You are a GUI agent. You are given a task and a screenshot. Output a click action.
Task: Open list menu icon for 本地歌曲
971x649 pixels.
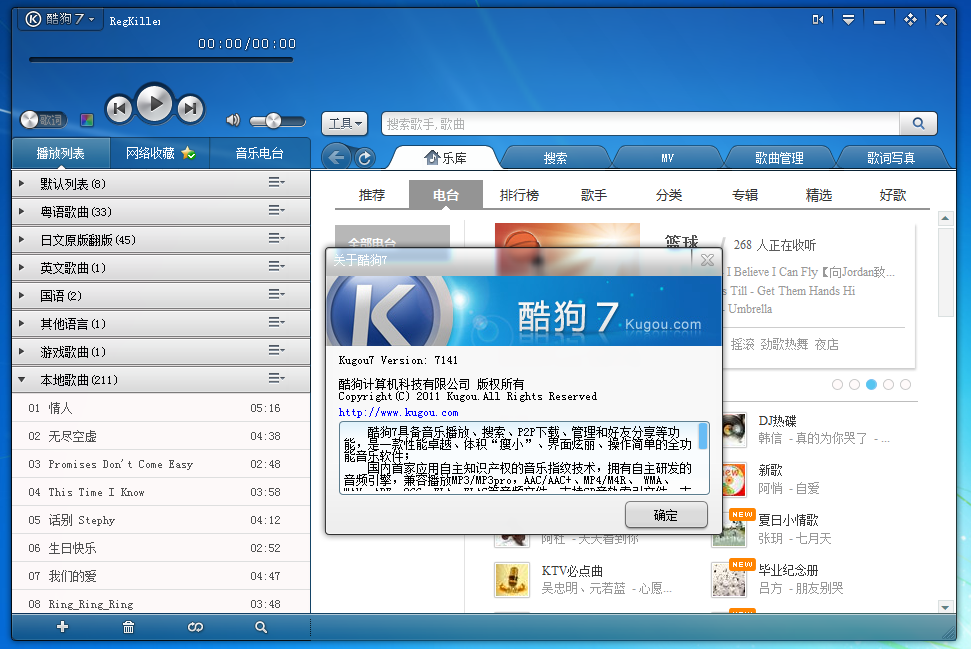(x=276, y=378)
